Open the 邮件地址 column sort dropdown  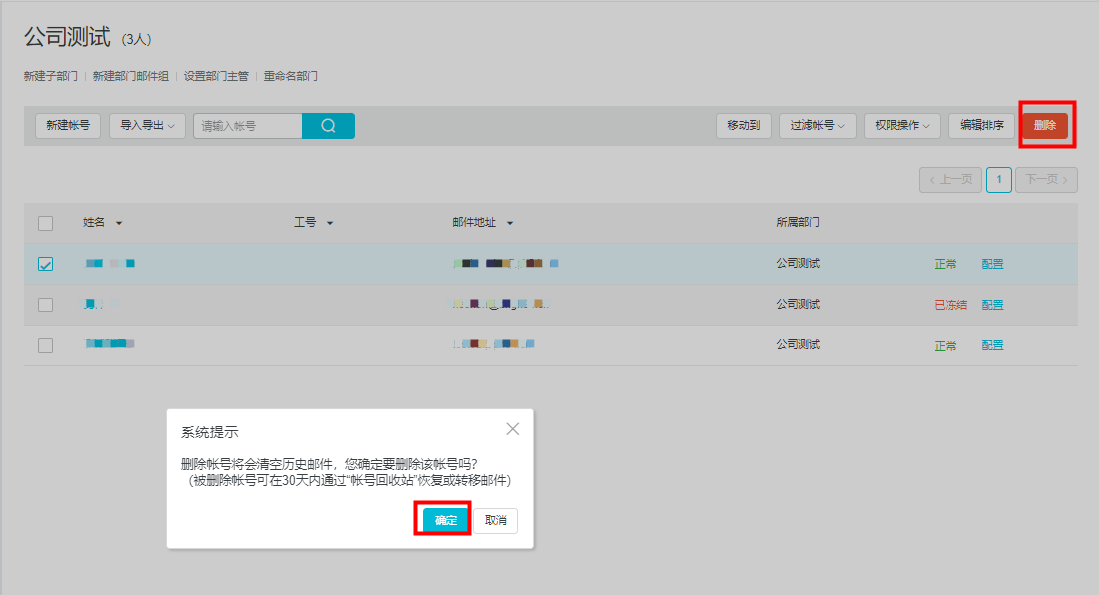coord(508,222)
